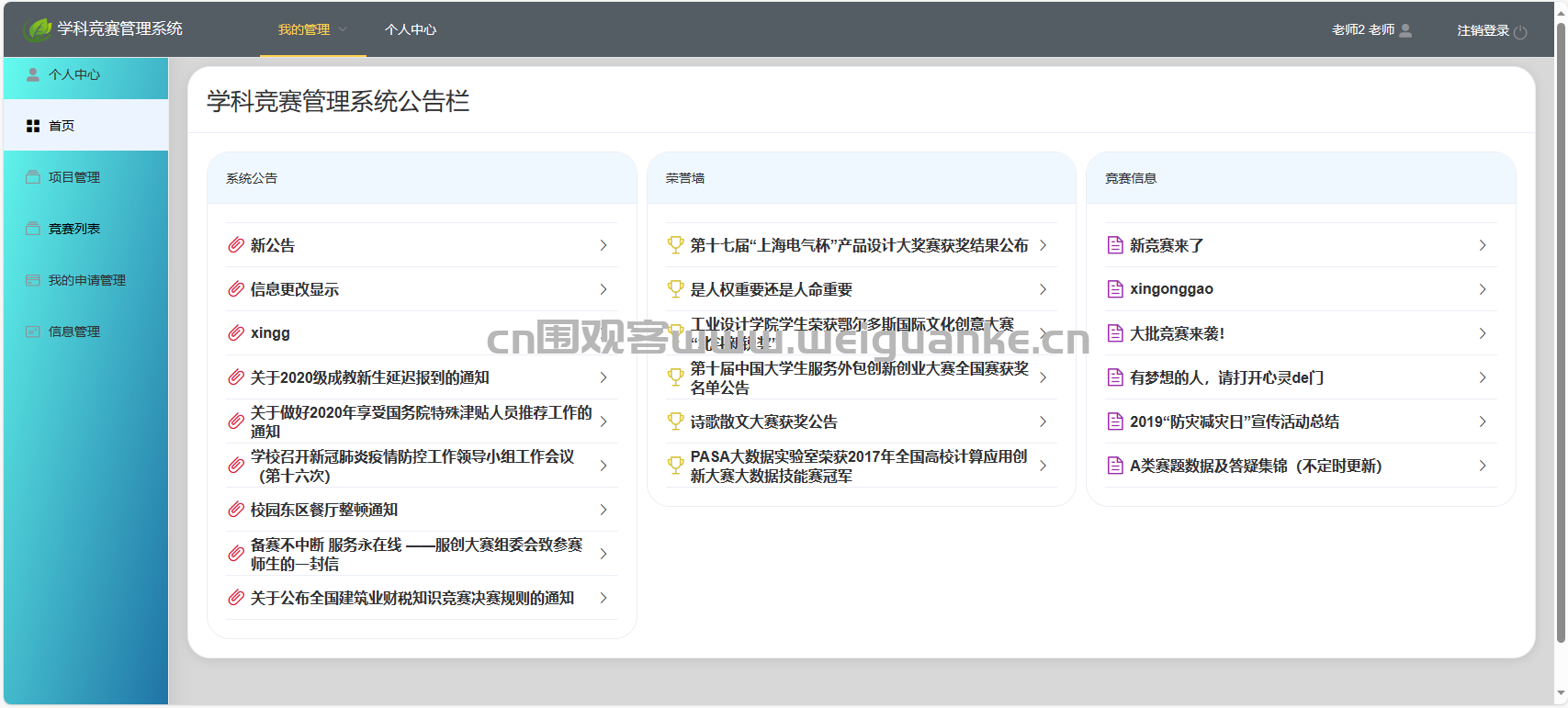1568x708 pixels.
Task: Click the icon beside 项目管理
Action: pos(33,177)
